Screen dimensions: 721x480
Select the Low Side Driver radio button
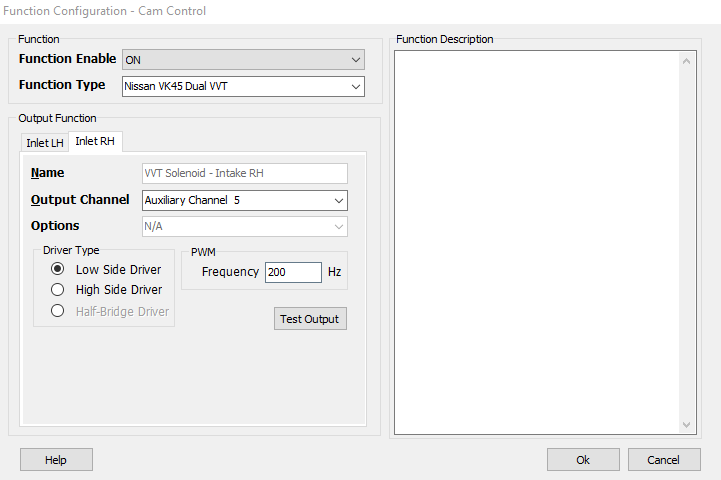click(x=58, y=269)
